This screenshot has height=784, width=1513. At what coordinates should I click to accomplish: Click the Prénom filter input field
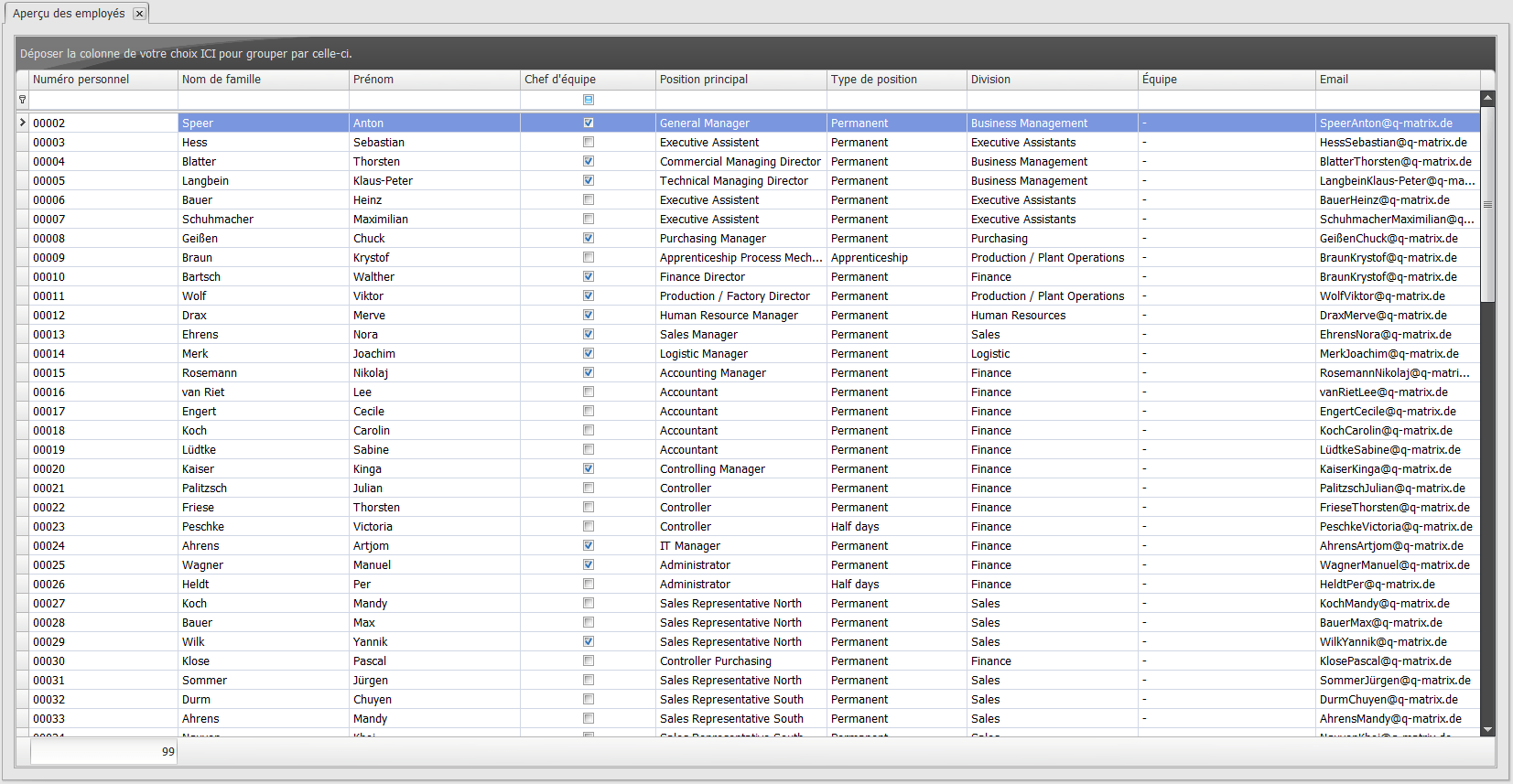435,100
